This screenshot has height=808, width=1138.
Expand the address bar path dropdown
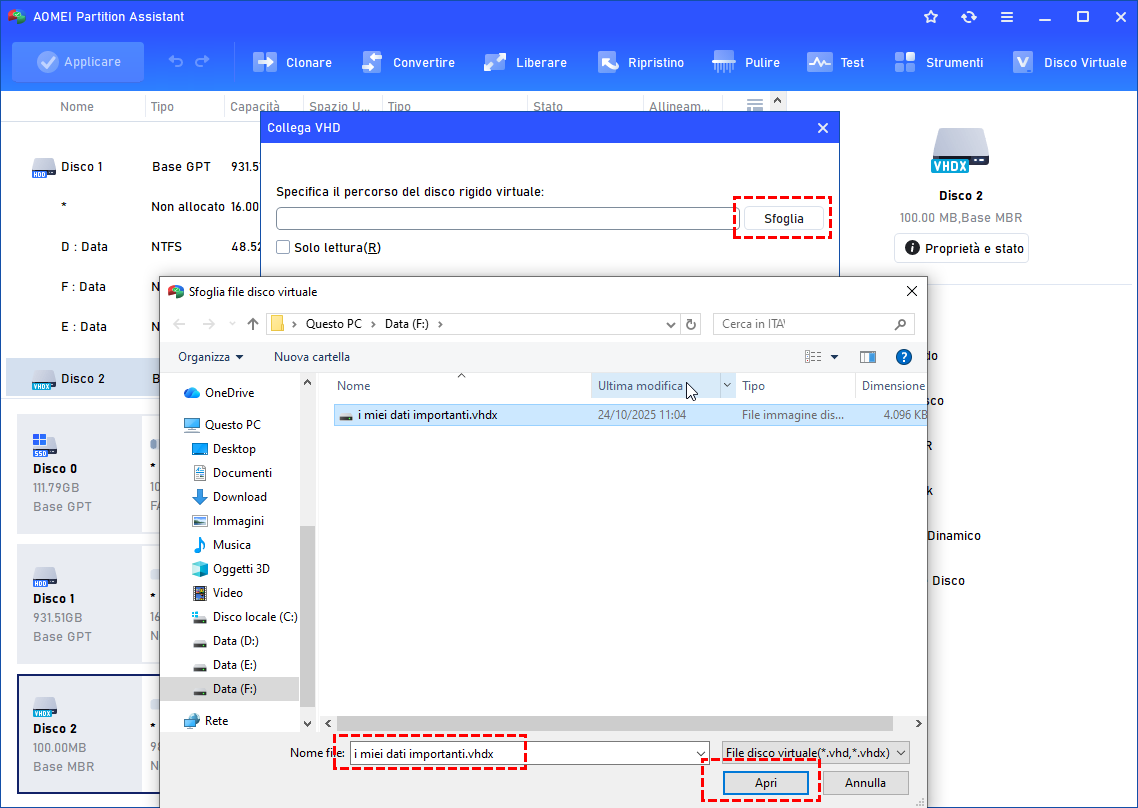click(671, 325)
